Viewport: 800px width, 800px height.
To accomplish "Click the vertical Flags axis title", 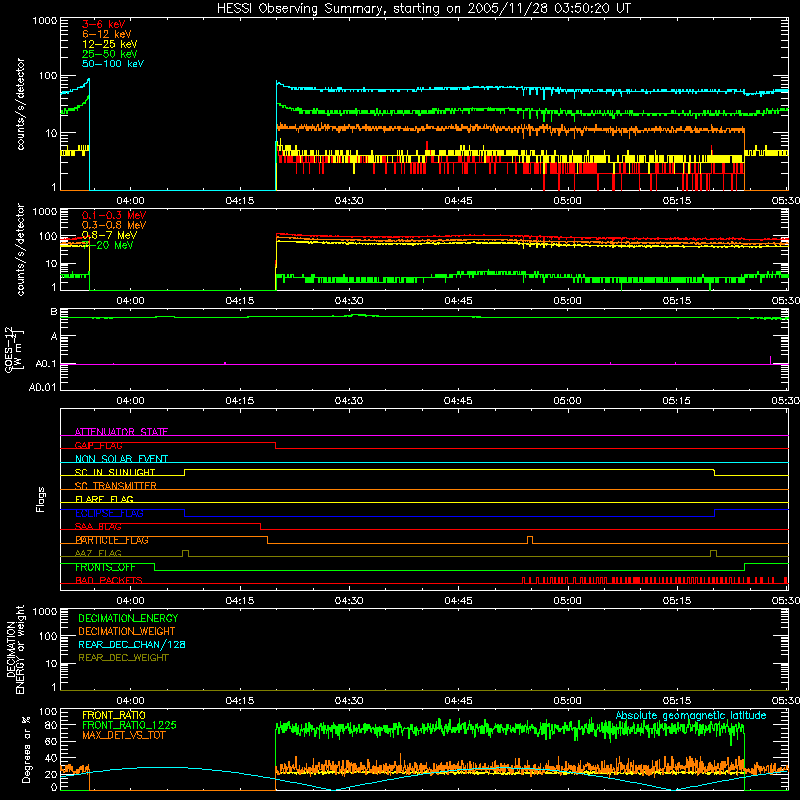I will (x=41, y=499).
